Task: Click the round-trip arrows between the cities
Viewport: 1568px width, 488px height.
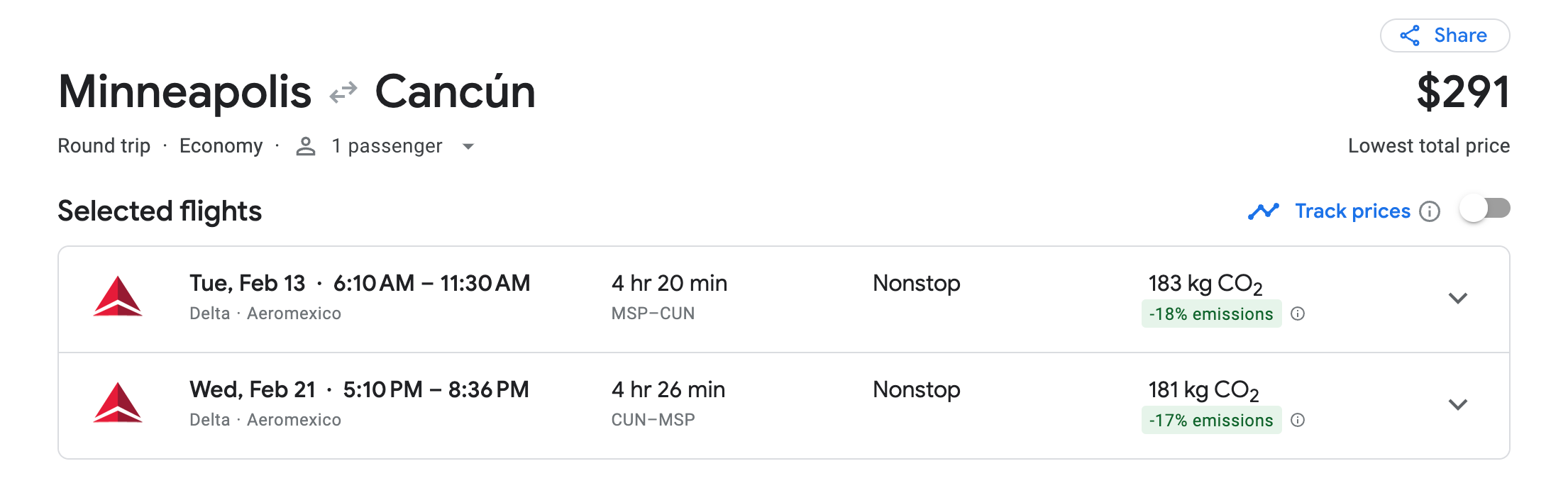Action: point(343,93)
